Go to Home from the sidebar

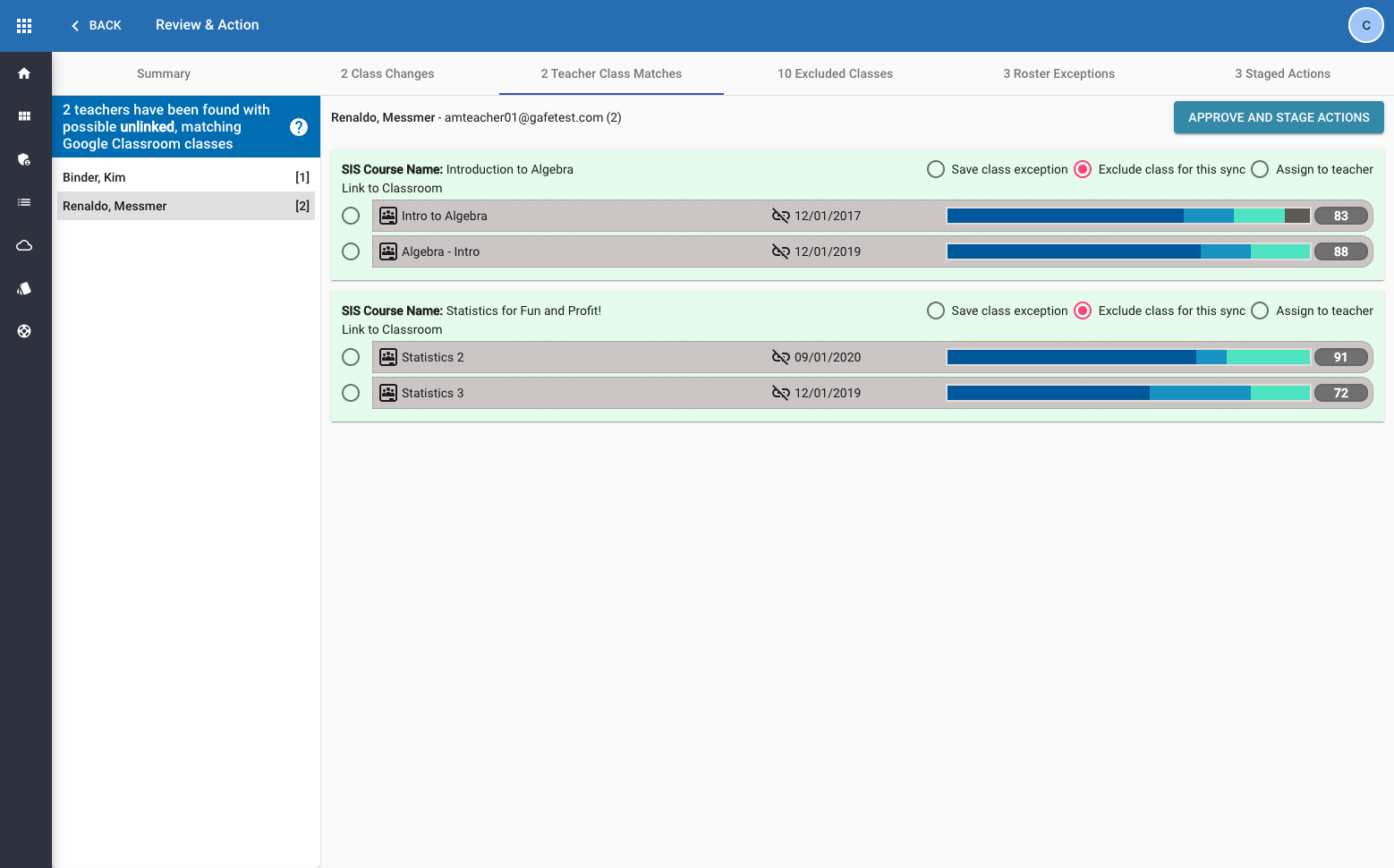(24, 73)
